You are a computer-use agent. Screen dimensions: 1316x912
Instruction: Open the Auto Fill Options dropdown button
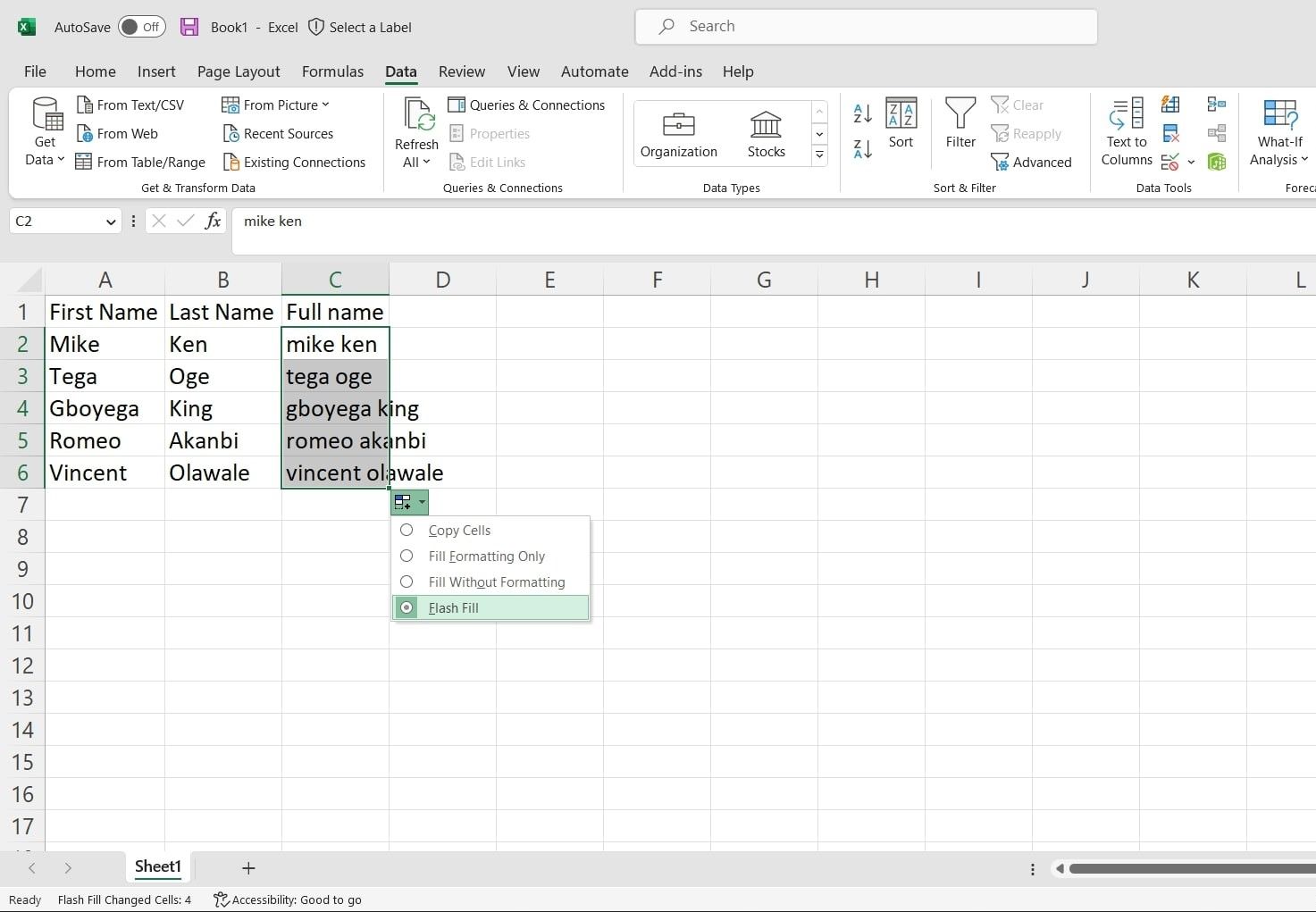click(409, 502)
